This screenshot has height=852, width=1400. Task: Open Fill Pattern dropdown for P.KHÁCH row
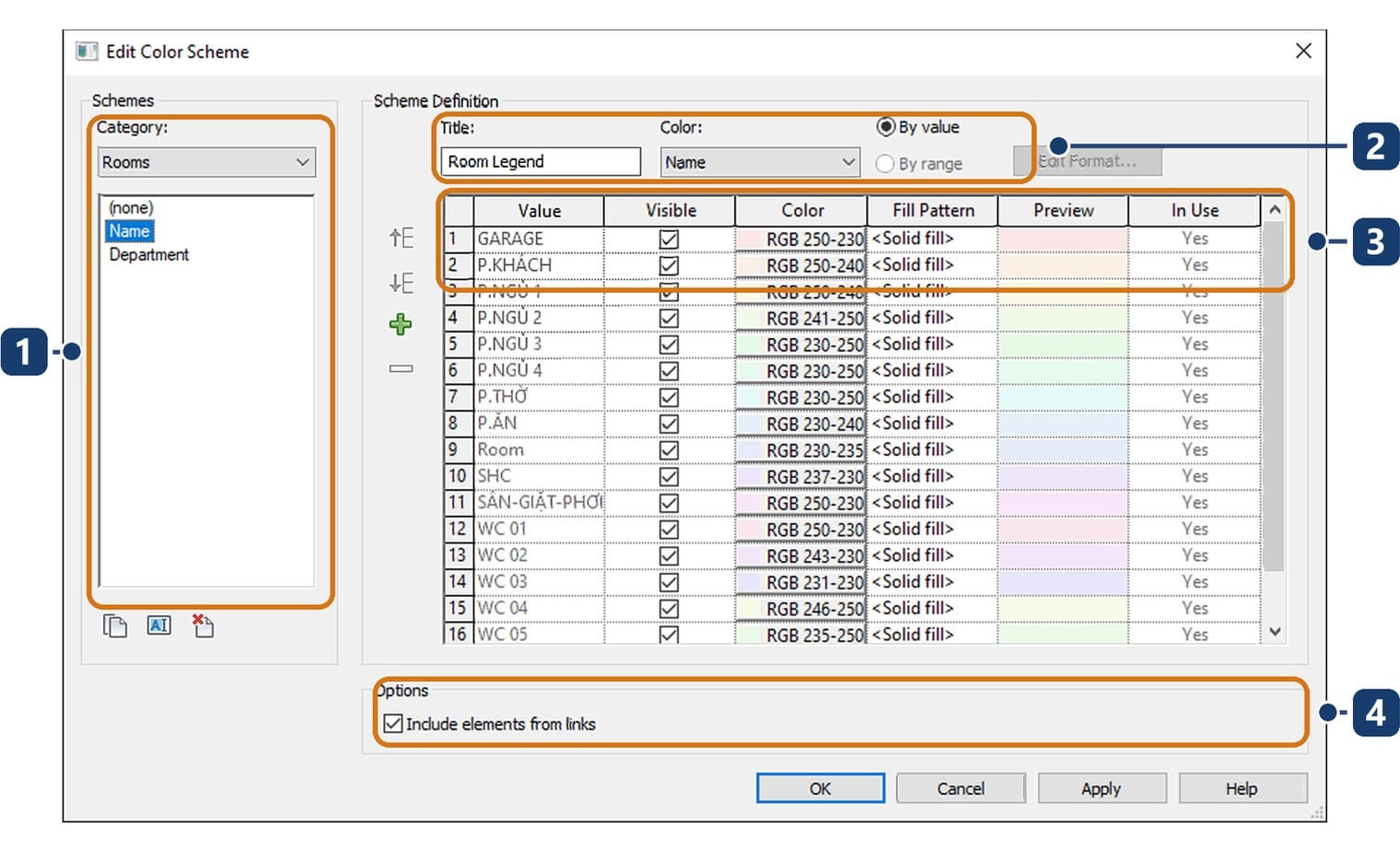(932, 265)
